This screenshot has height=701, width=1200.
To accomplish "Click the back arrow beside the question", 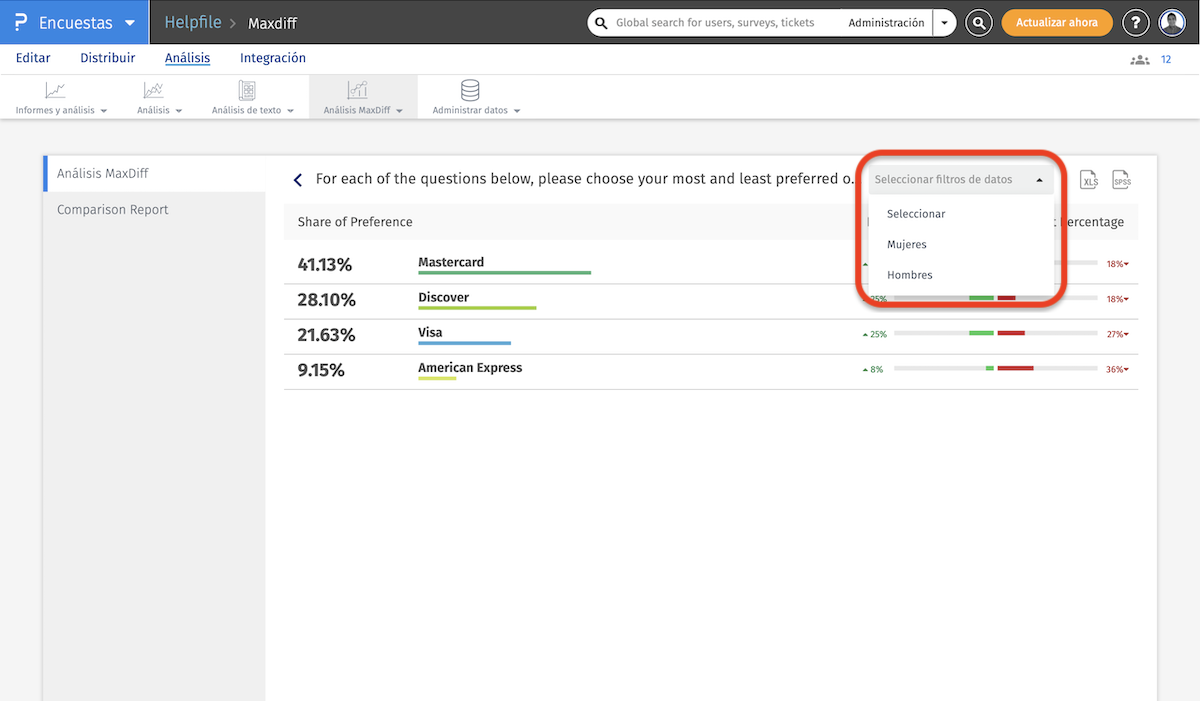I will click(298, 180).
